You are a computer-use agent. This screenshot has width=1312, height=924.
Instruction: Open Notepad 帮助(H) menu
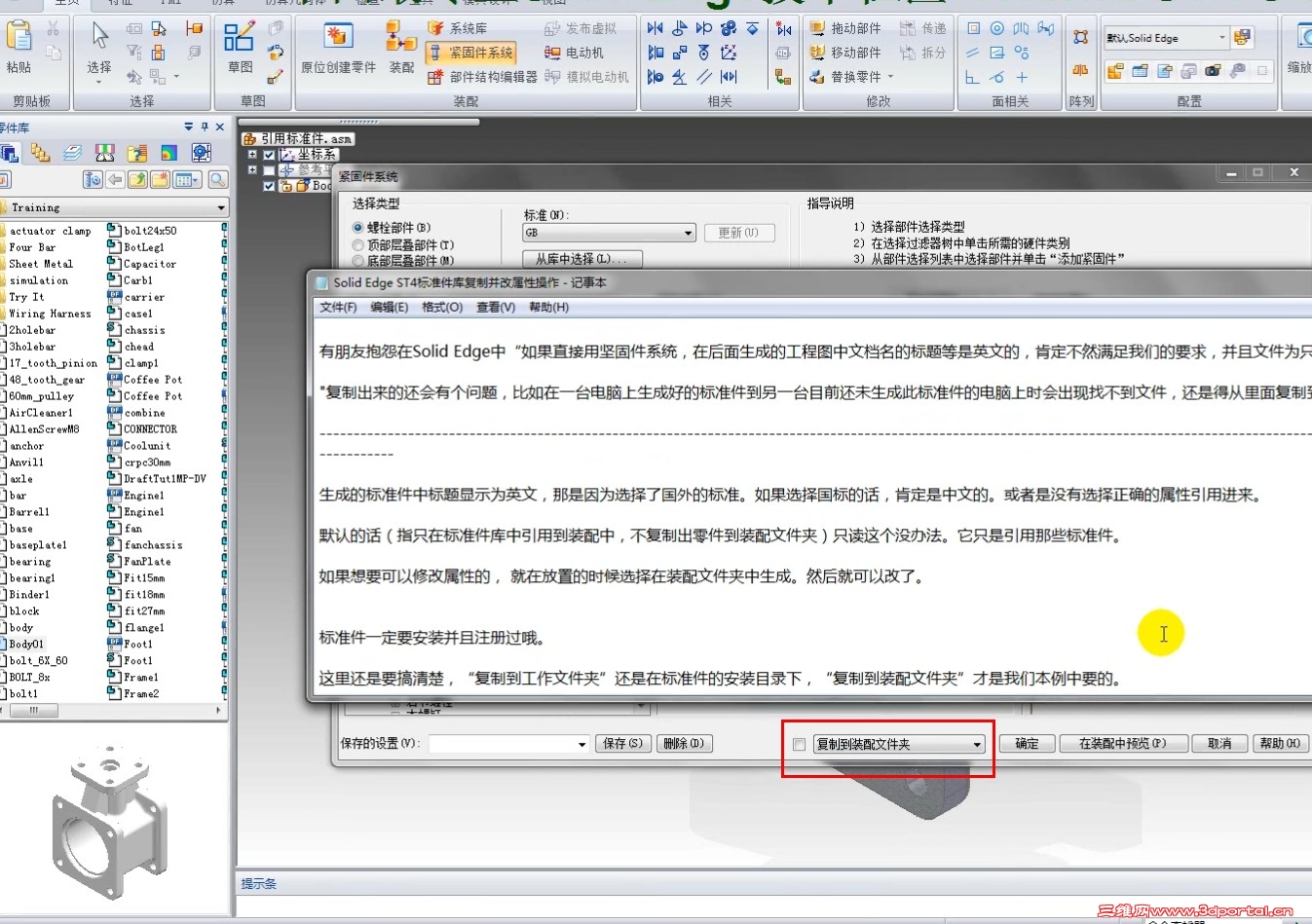click(549, 308)
